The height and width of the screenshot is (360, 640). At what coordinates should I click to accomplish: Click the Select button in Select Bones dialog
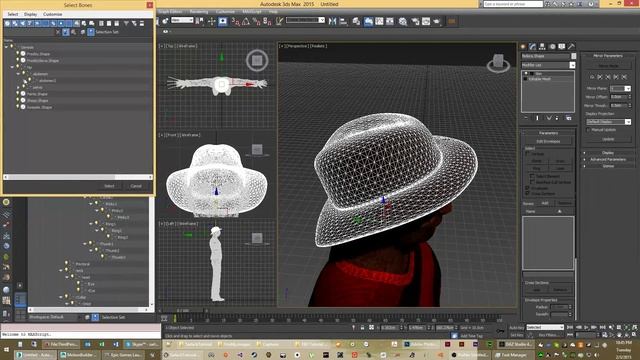click(109, 186)
